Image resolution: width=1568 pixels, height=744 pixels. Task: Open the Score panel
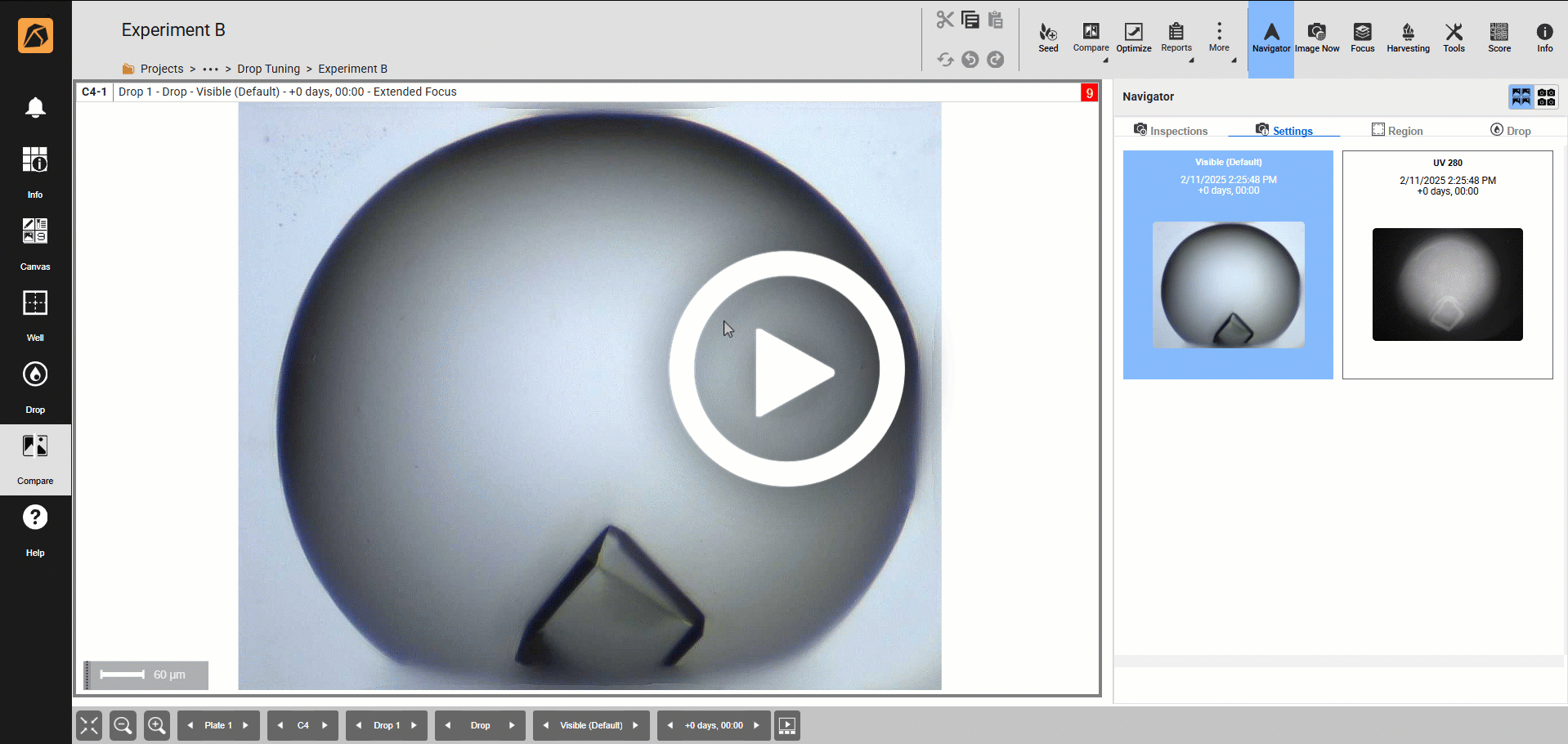[x=1499, y=38]
